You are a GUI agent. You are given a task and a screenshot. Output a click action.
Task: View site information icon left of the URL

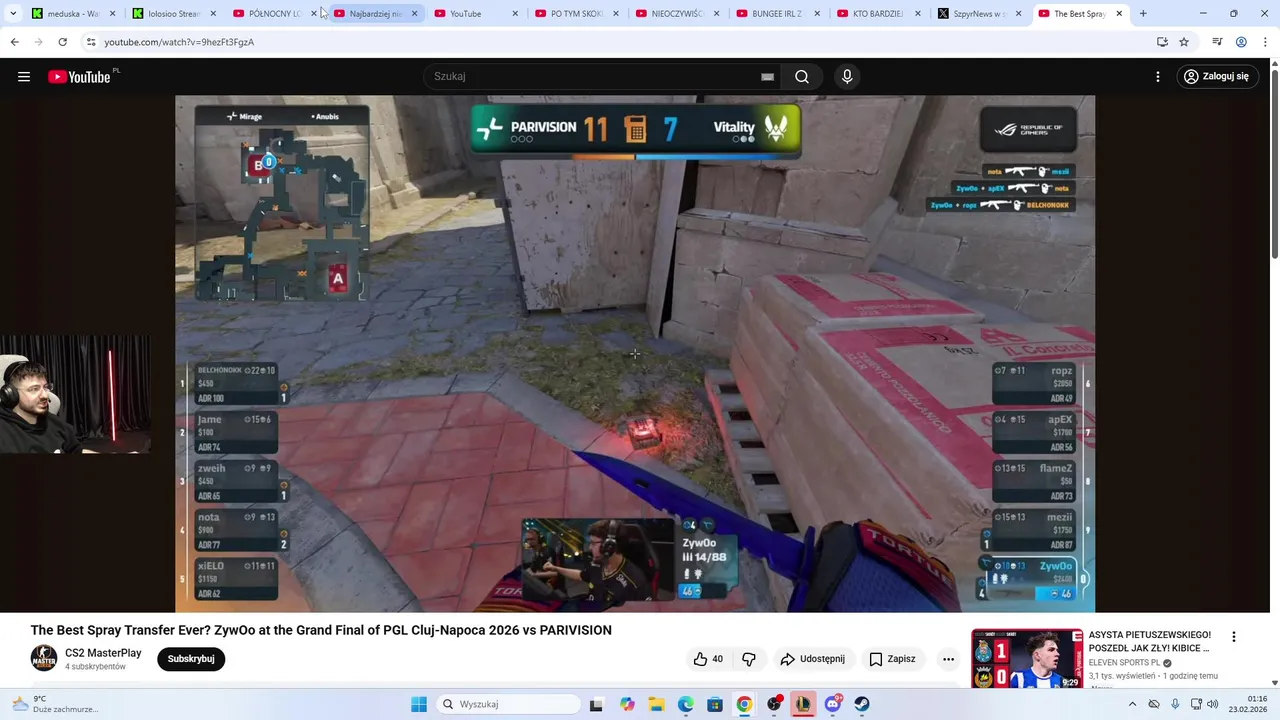point(91,42)
